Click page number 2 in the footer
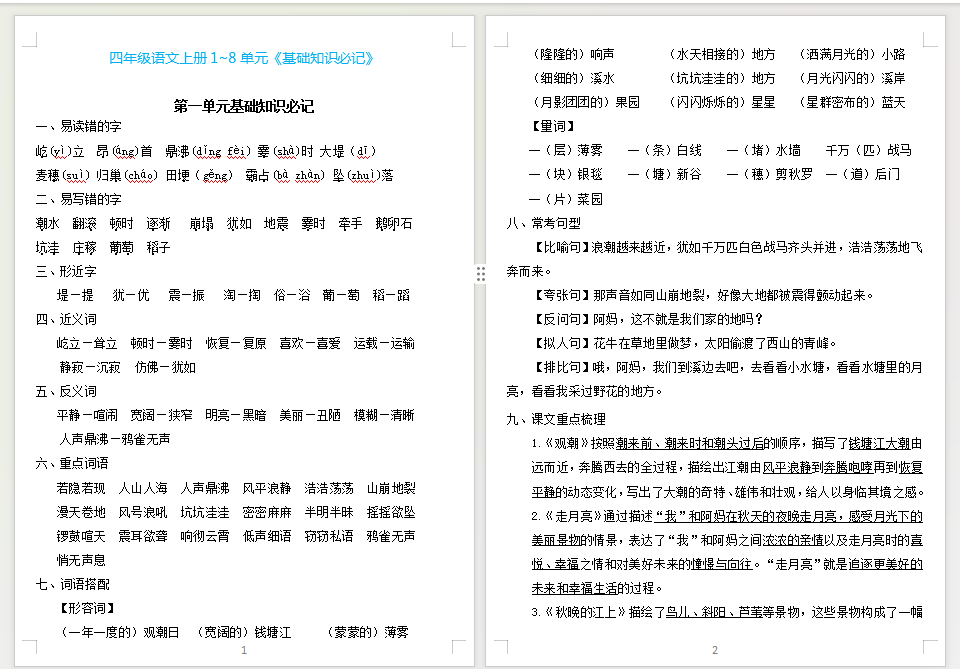960x669 pixels. 714,650
